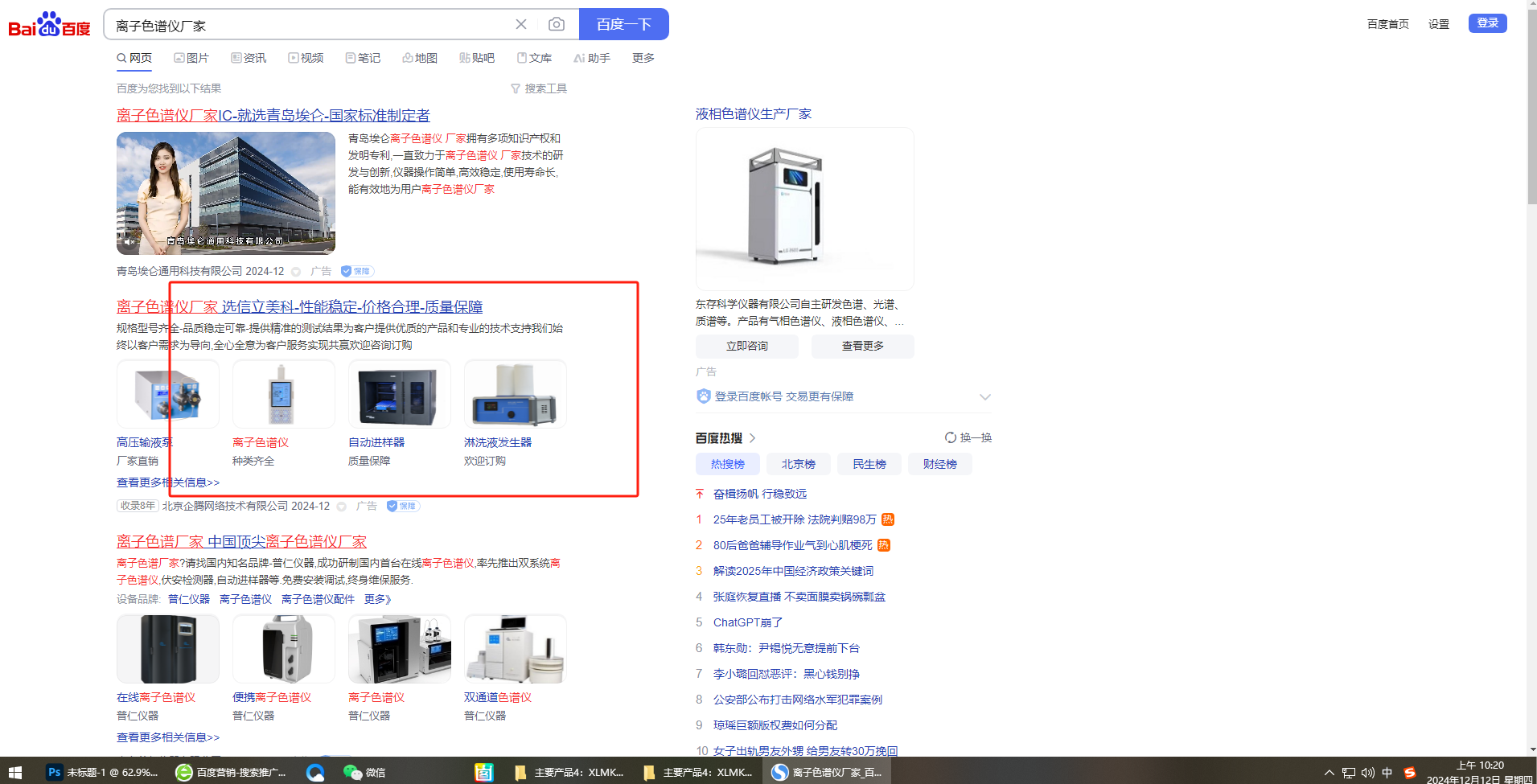
Task: Open hot search ChatGPT崩了
Action: click(748, 623)
